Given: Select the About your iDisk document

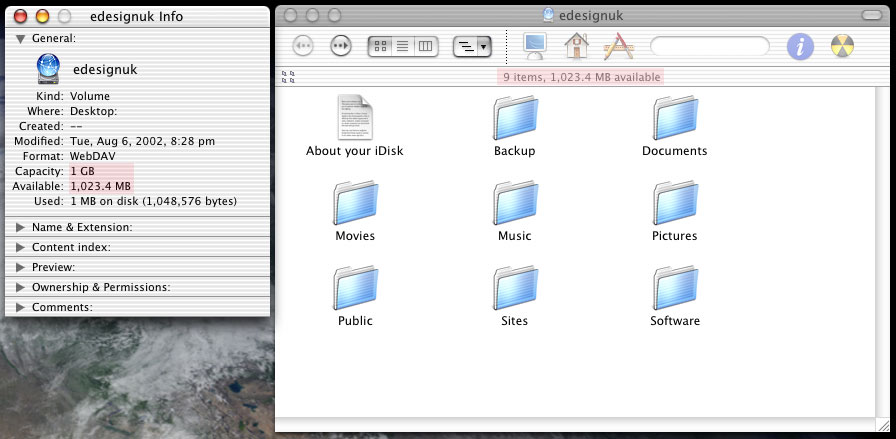Looking at the screenshot, I should pyautogui.click(x=354, y=126).
